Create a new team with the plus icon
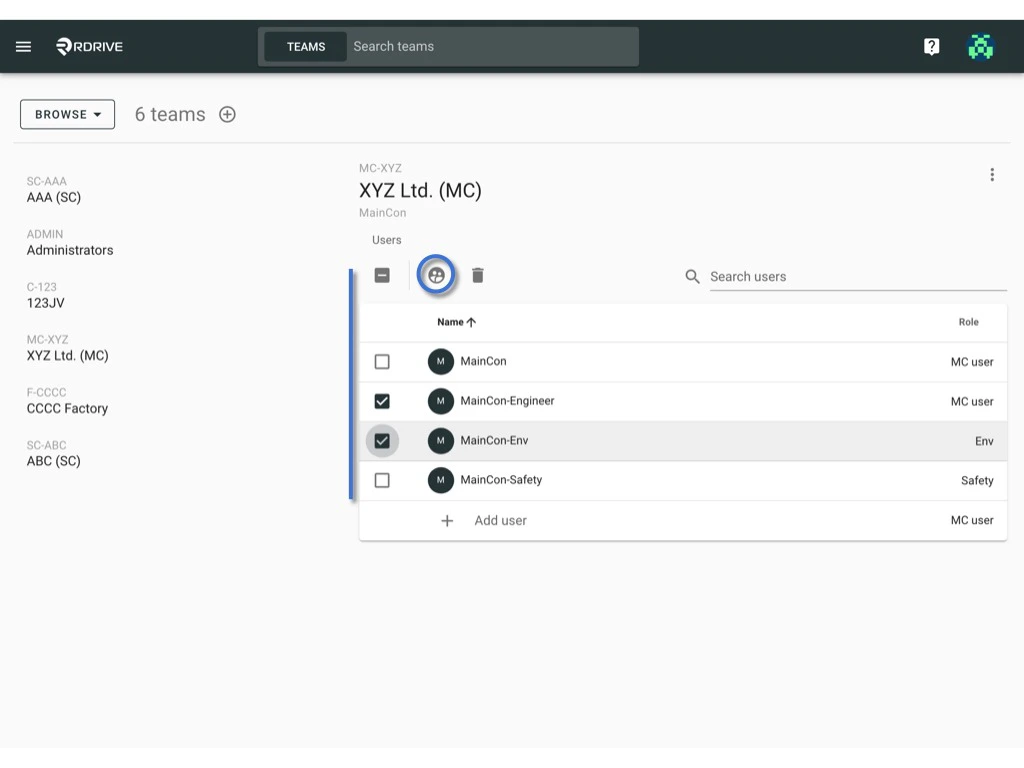 point(227,114)
